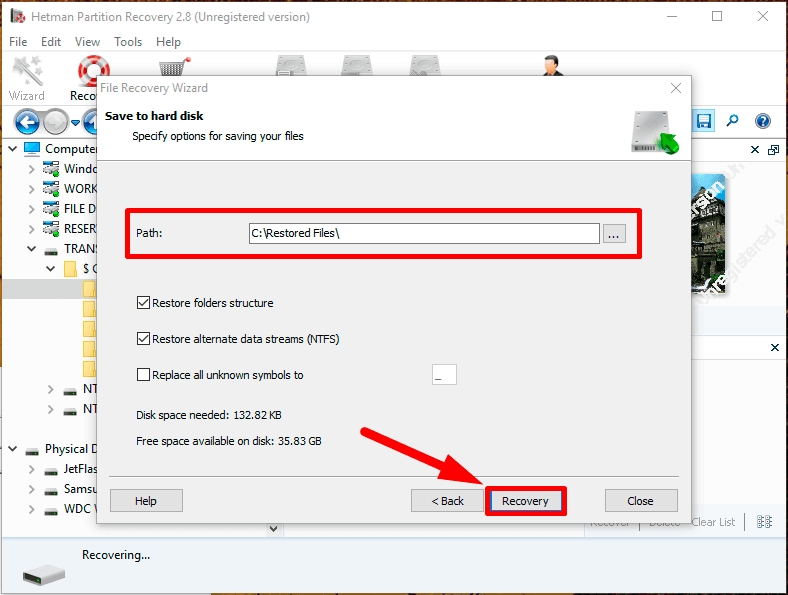This screenshot has height=595, width=788.
Task: Click Clear List in the recovery list
Action: click(713, 522)
